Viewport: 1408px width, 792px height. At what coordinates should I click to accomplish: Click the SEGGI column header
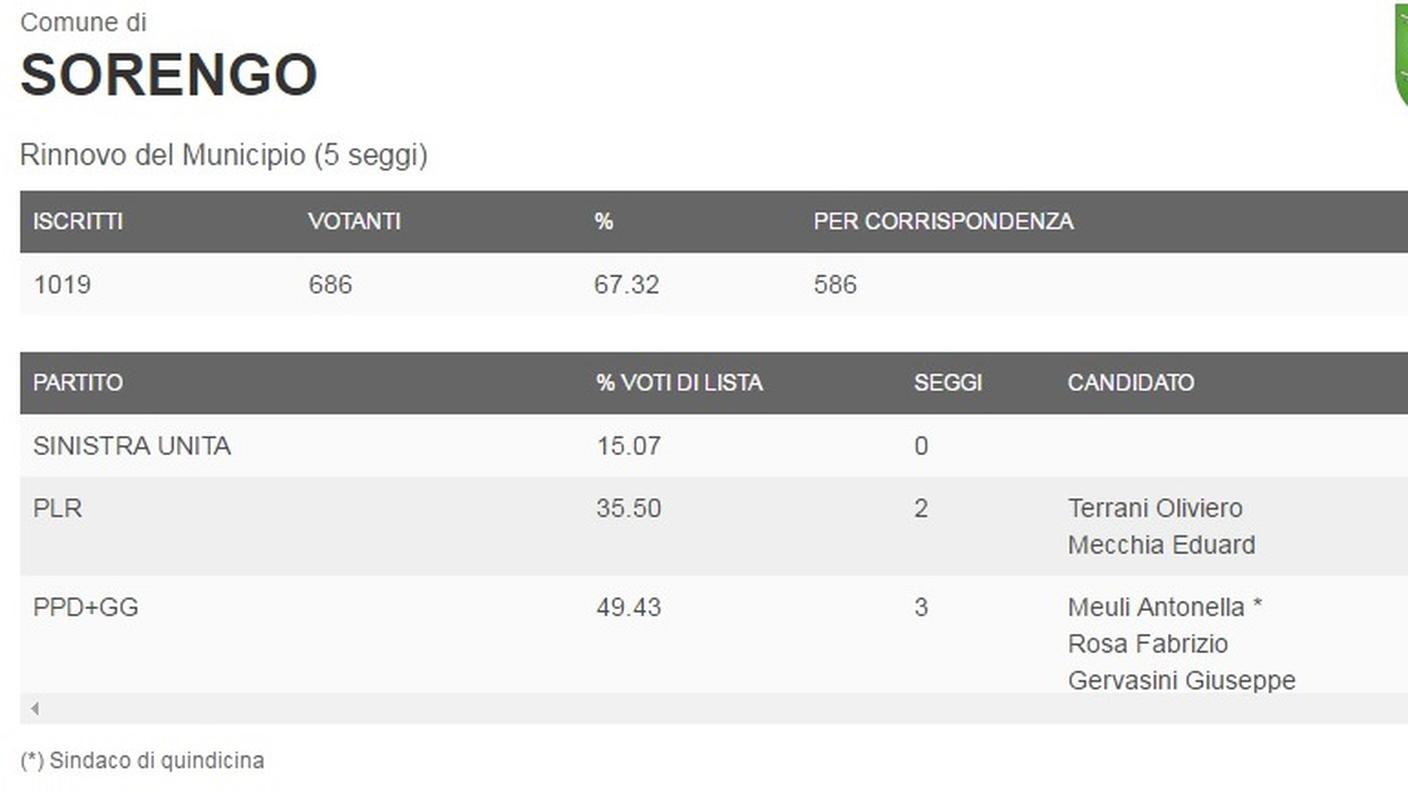point(948,382)
